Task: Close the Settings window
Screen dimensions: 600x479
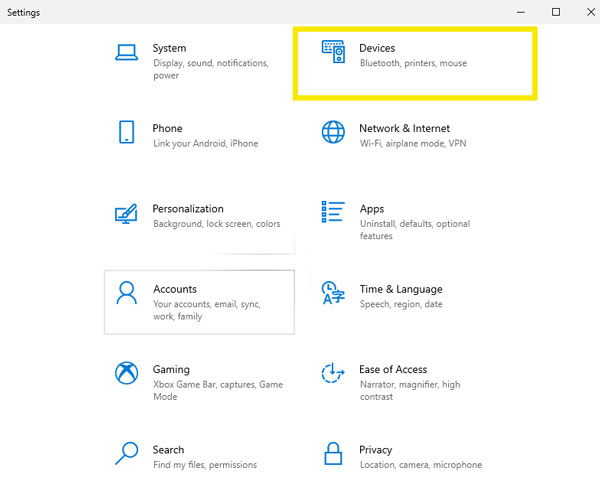Action: pos(591,12)
